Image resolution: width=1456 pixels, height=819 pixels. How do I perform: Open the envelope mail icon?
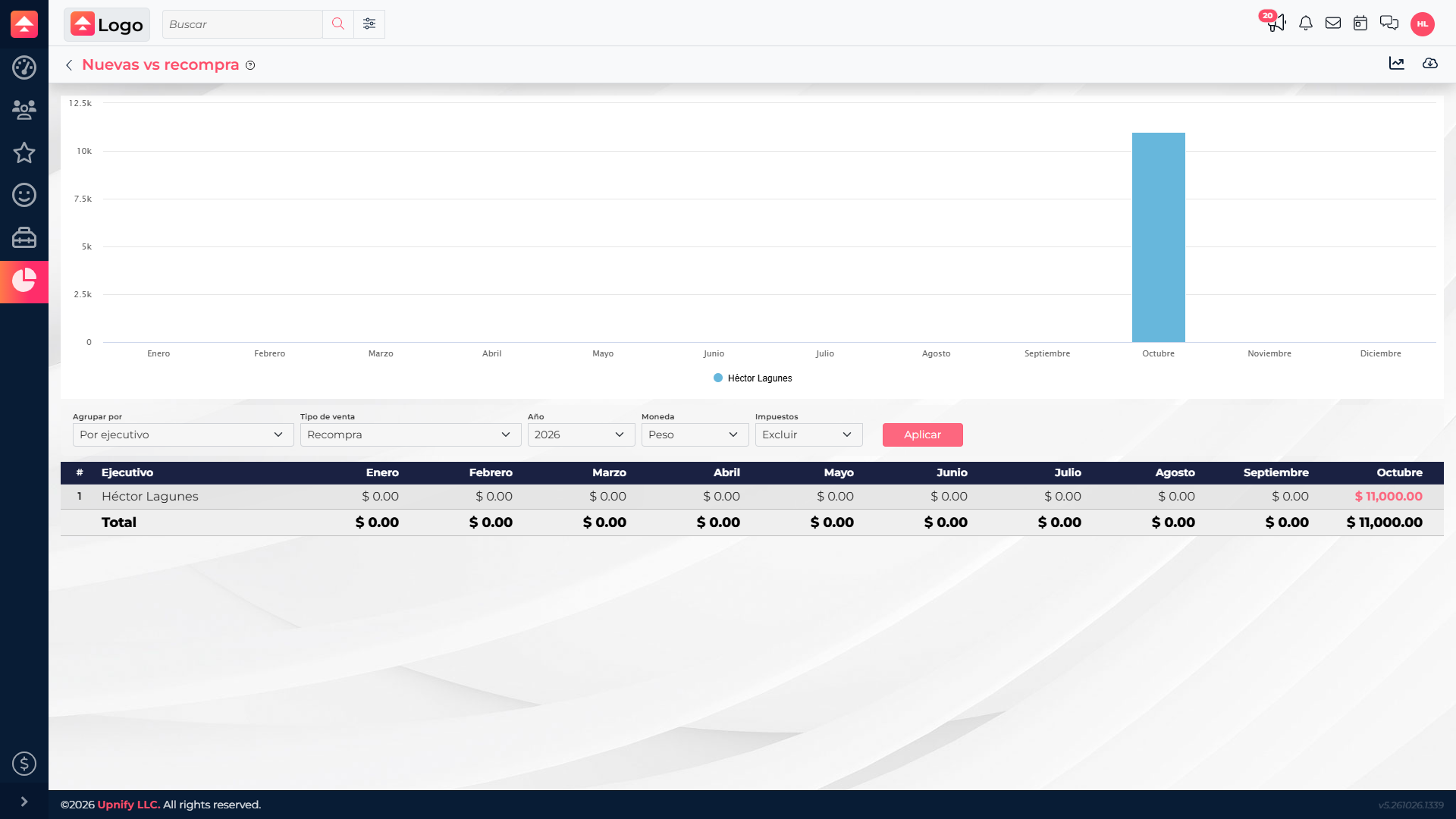click(1333, 24)
